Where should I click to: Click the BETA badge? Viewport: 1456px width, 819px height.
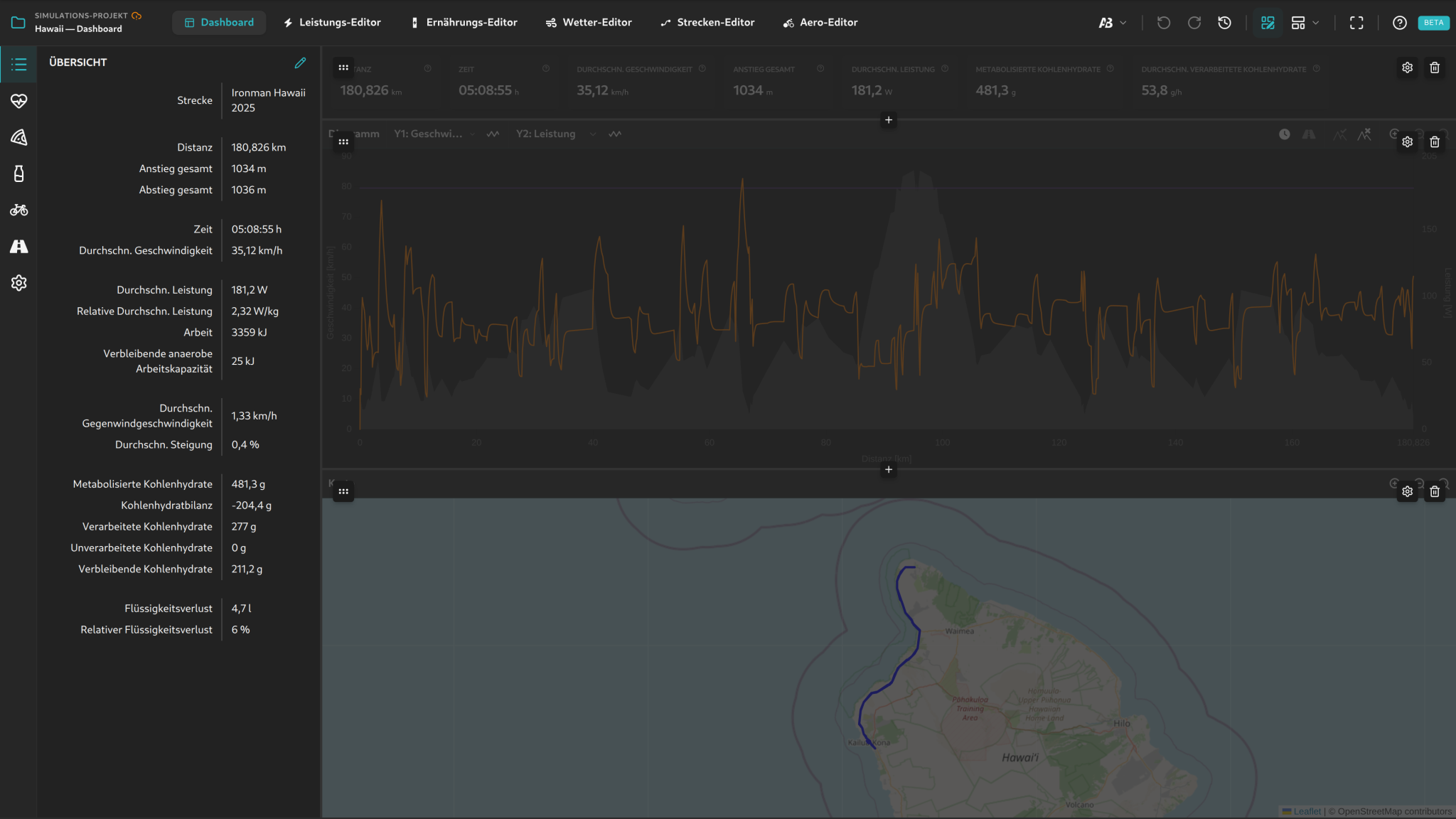click(x=1433, y=23)
